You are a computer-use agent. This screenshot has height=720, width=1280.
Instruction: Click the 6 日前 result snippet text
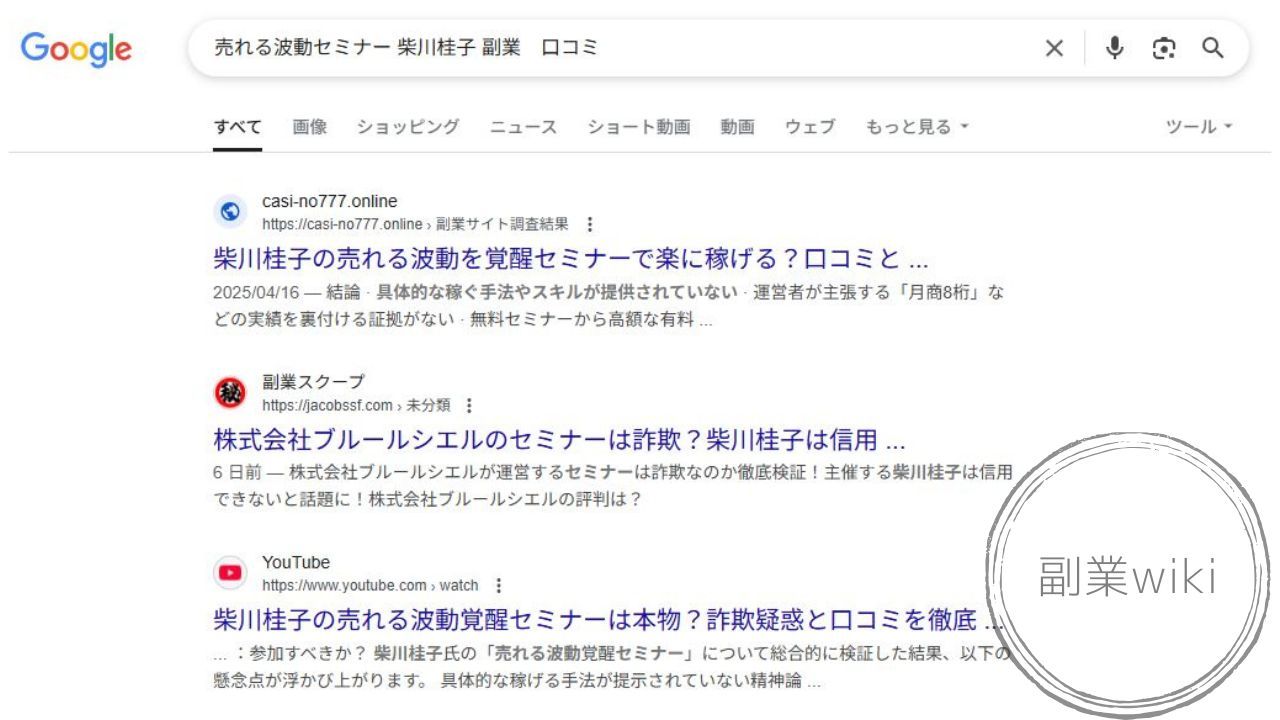[613, 485]
